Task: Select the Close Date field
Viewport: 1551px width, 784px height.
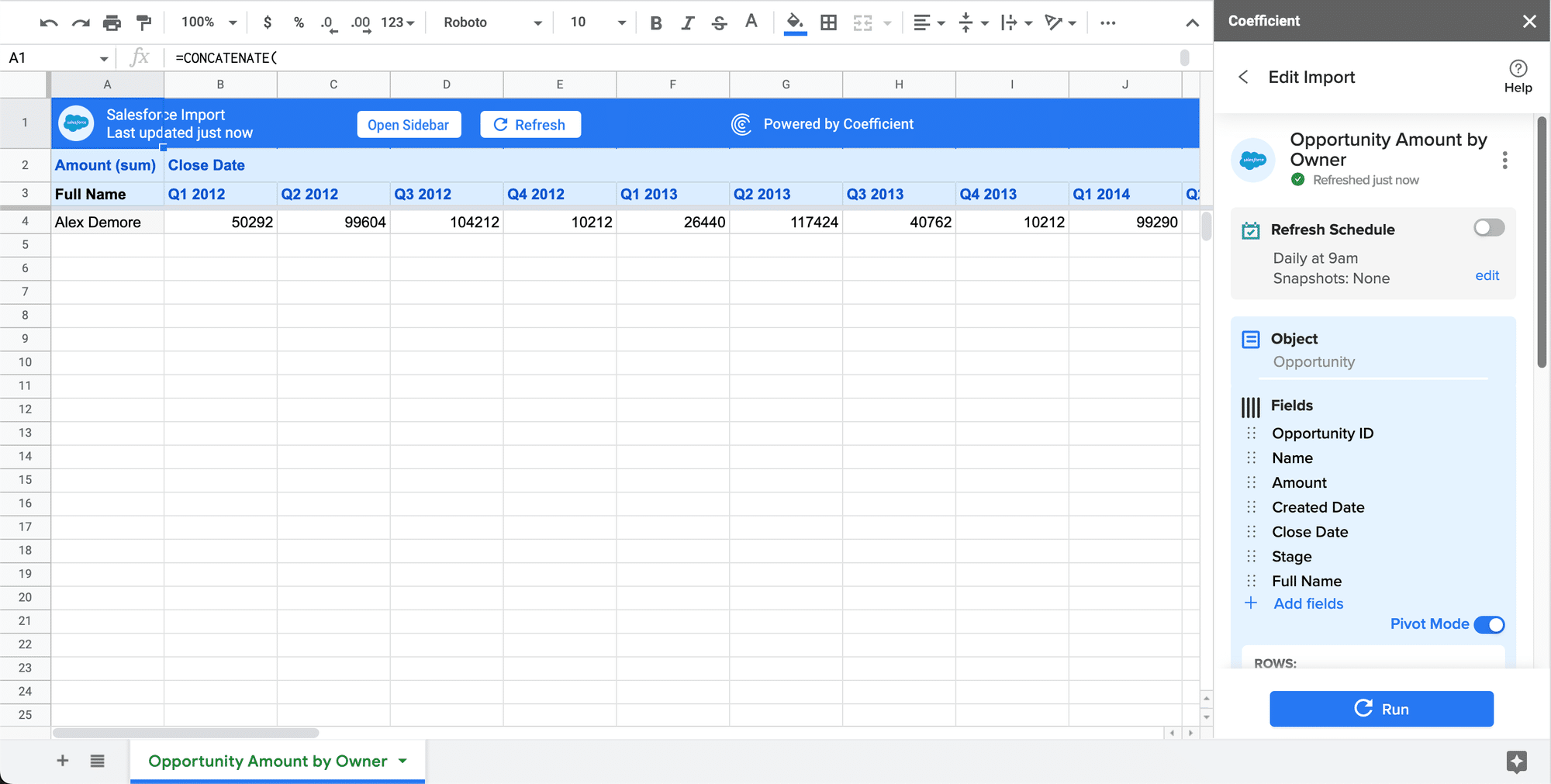Action: 1310,532
